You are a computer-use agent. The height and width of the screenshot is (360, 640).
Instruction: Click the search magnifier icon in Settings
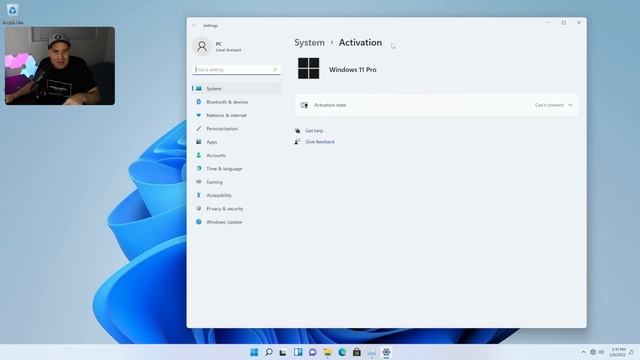(275, 70)
